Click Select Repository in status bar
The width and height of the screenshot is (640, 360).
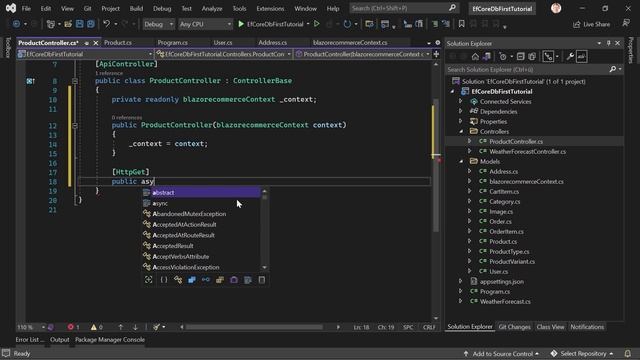tap(582, 353)
